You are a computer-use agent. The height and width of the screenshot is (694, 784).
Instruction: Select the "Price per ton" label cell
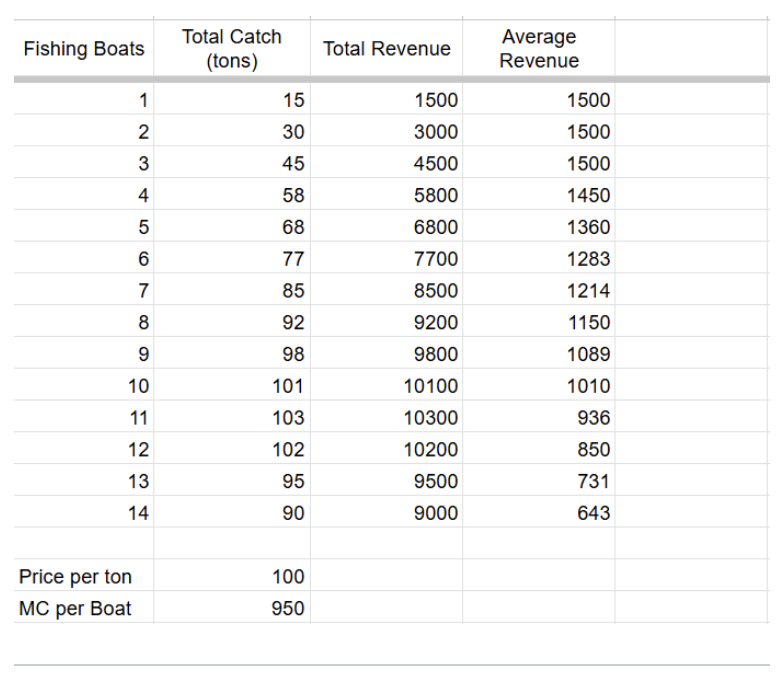[84, 576]
